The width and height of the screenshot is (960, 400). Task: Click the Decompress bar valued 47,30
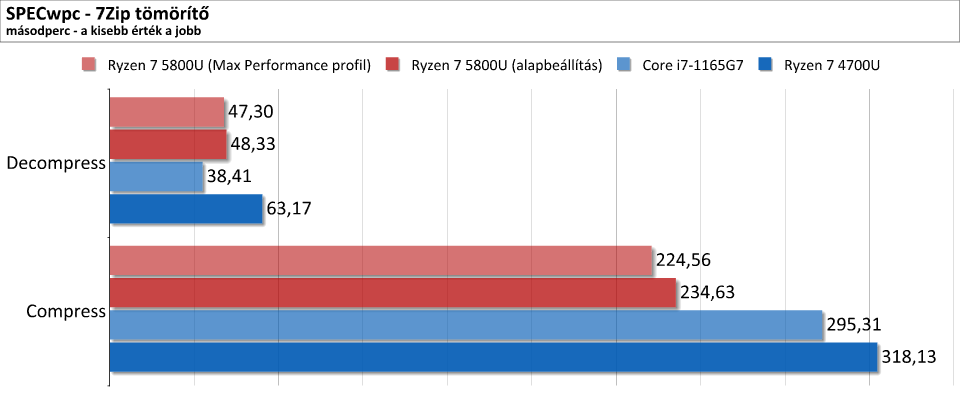click(x=167, y=111)
